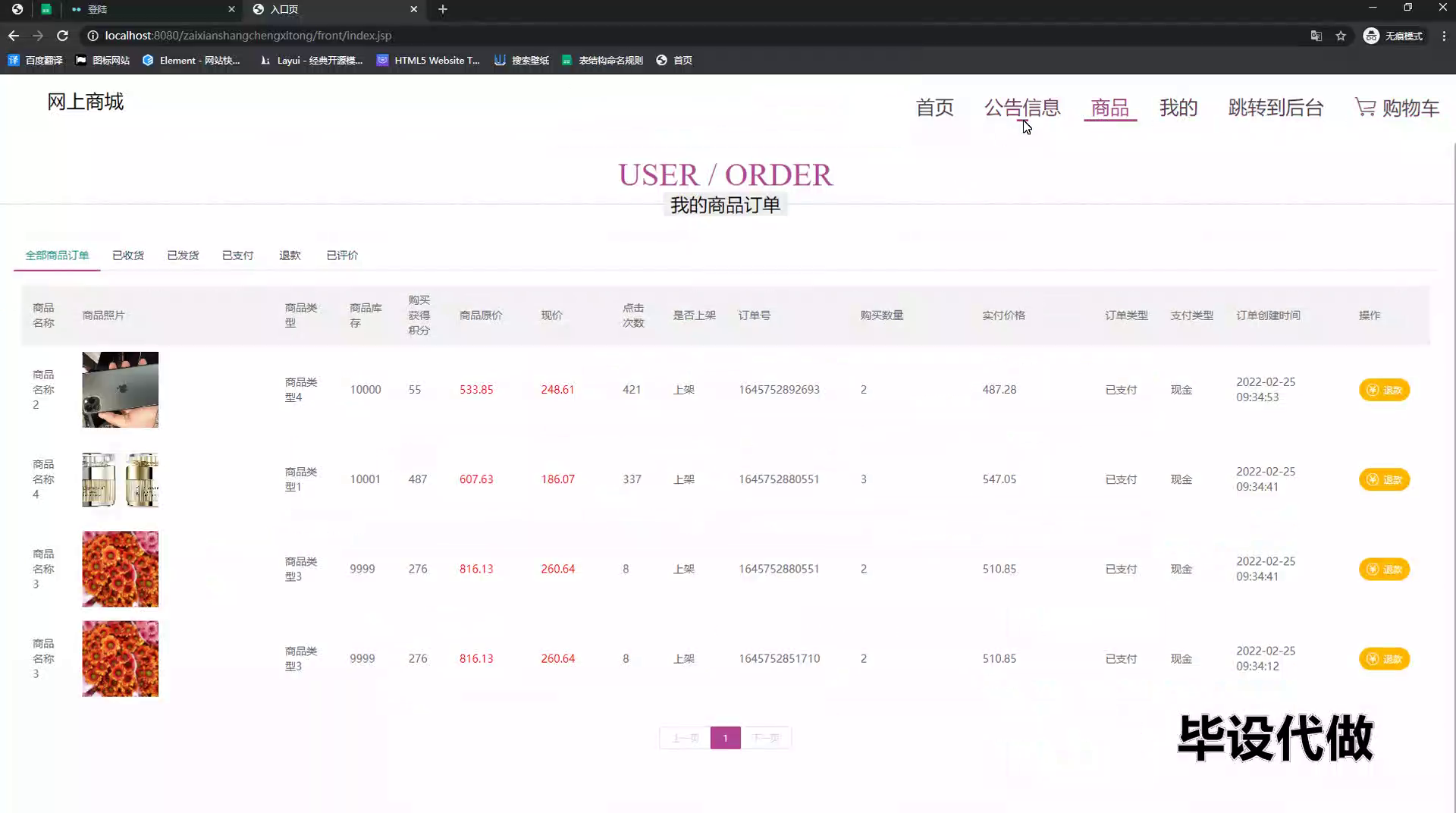
Task: Open a new browser tab
Action: (x=443, y=9)
